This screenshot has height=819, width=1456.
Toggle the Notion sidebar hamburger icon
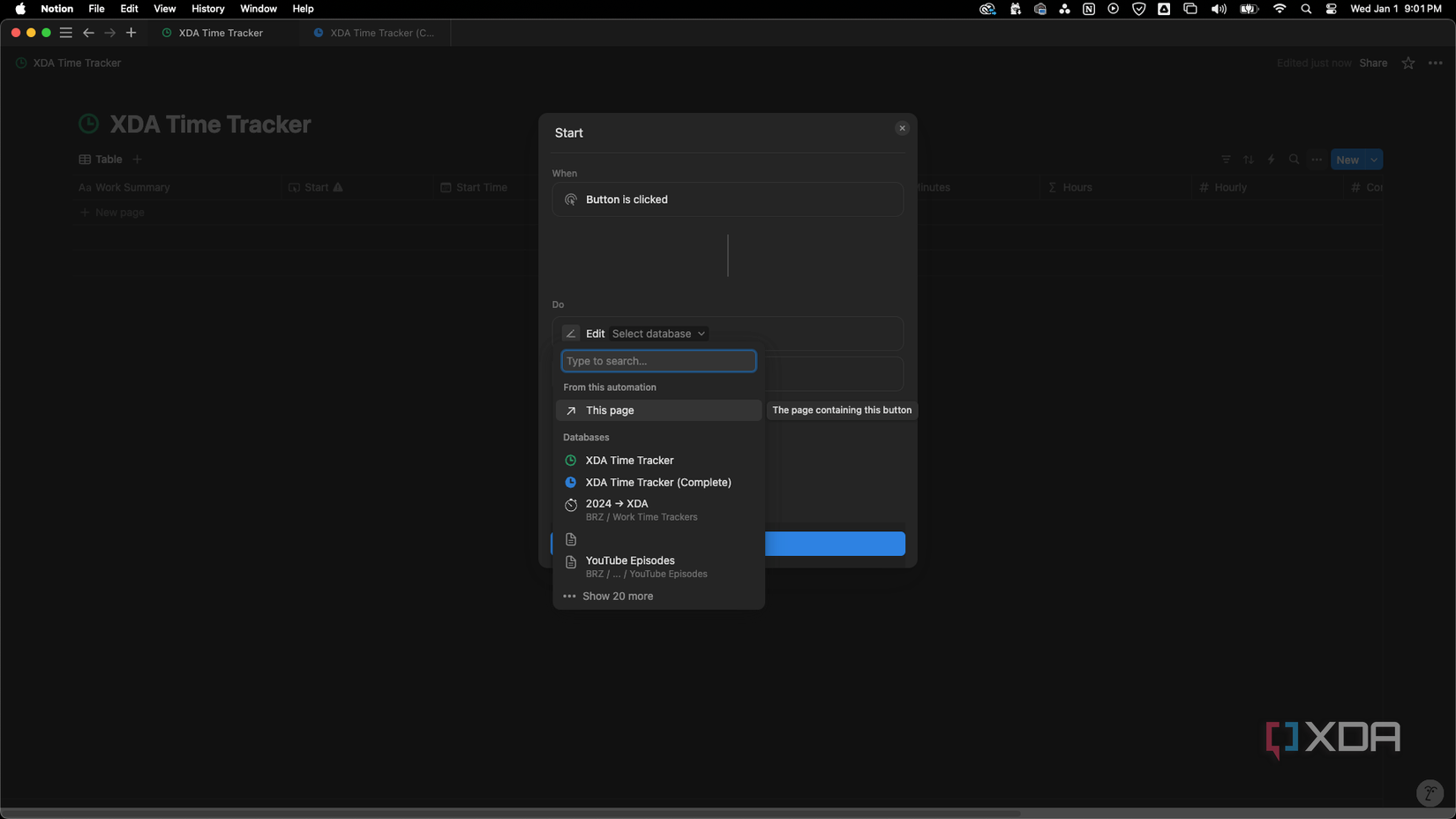[x=65, y=33]
